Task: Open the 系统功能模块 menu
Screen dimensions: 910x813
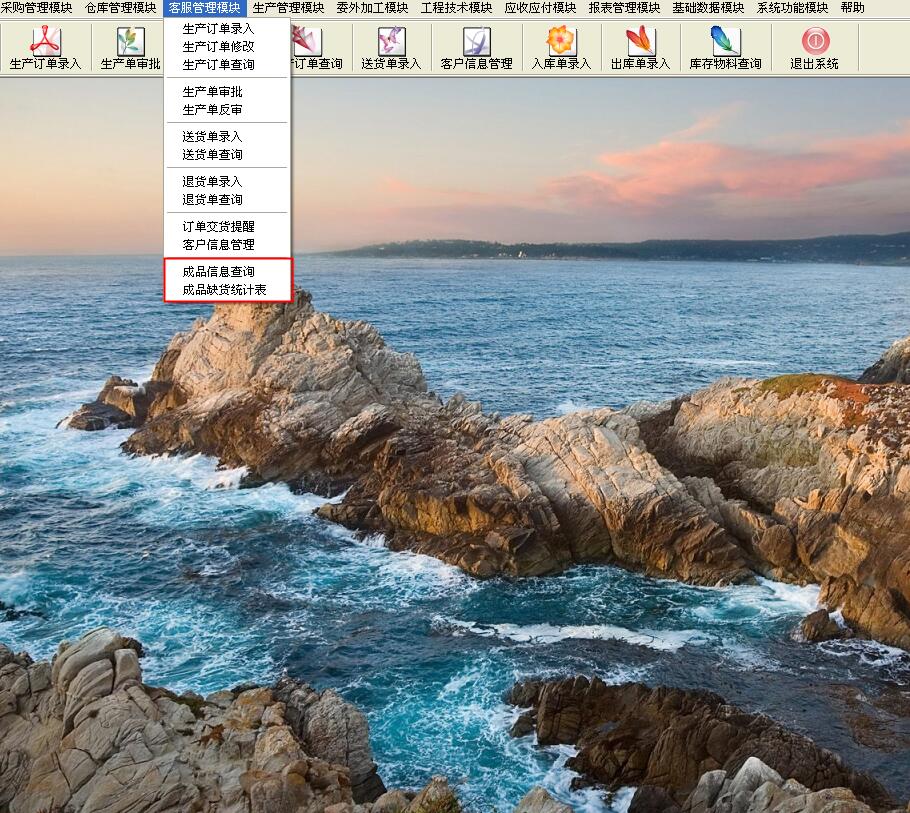Action: pyautogui.click(x=792, y=8)
